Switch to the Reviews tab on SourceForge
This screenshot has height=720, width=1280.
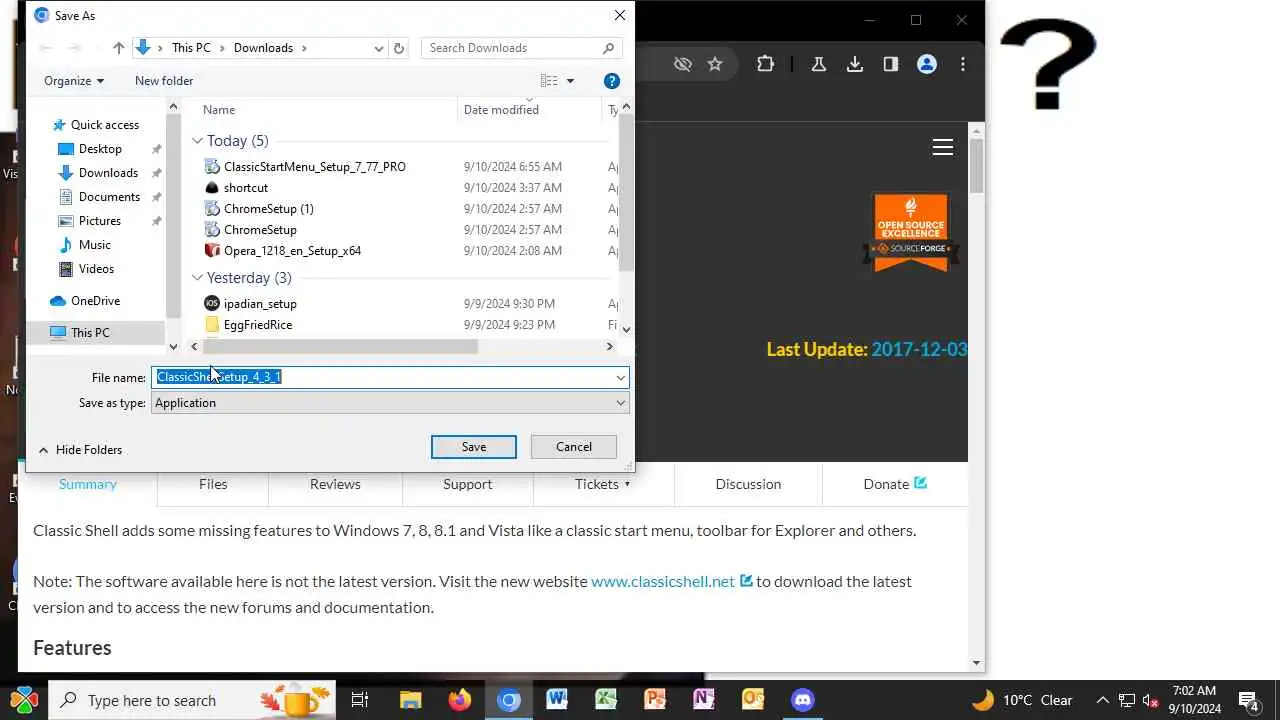[x=335, y=484]
